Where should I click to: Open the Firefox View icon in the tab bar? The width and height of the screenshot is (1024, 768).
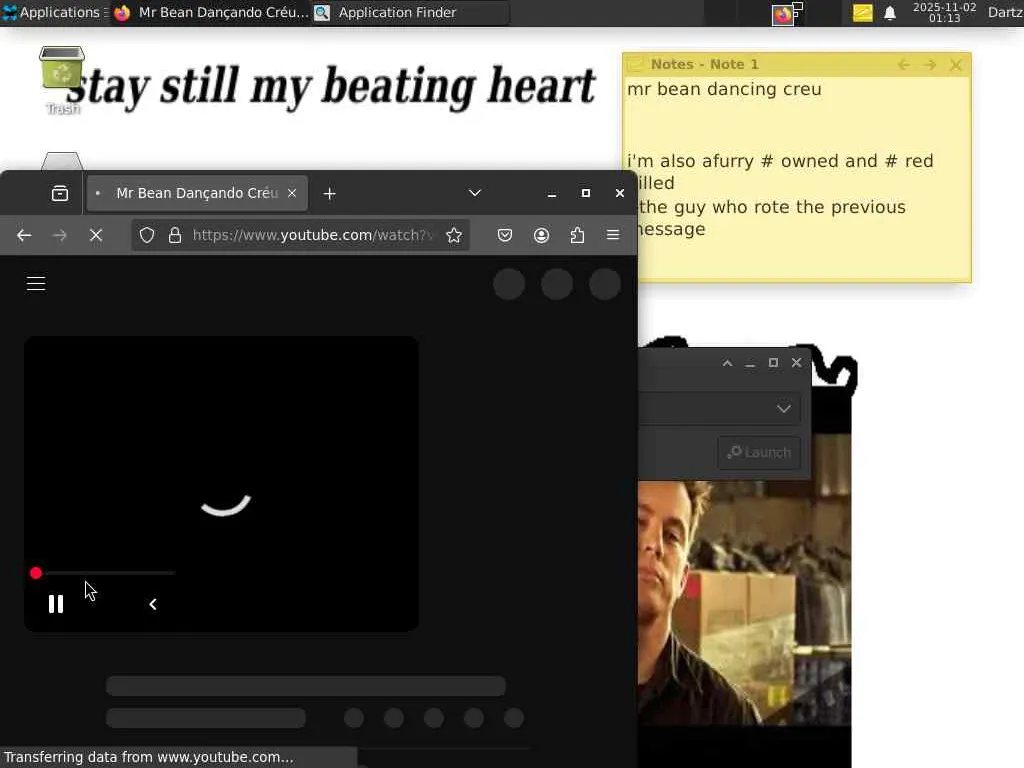coord(60,193)
